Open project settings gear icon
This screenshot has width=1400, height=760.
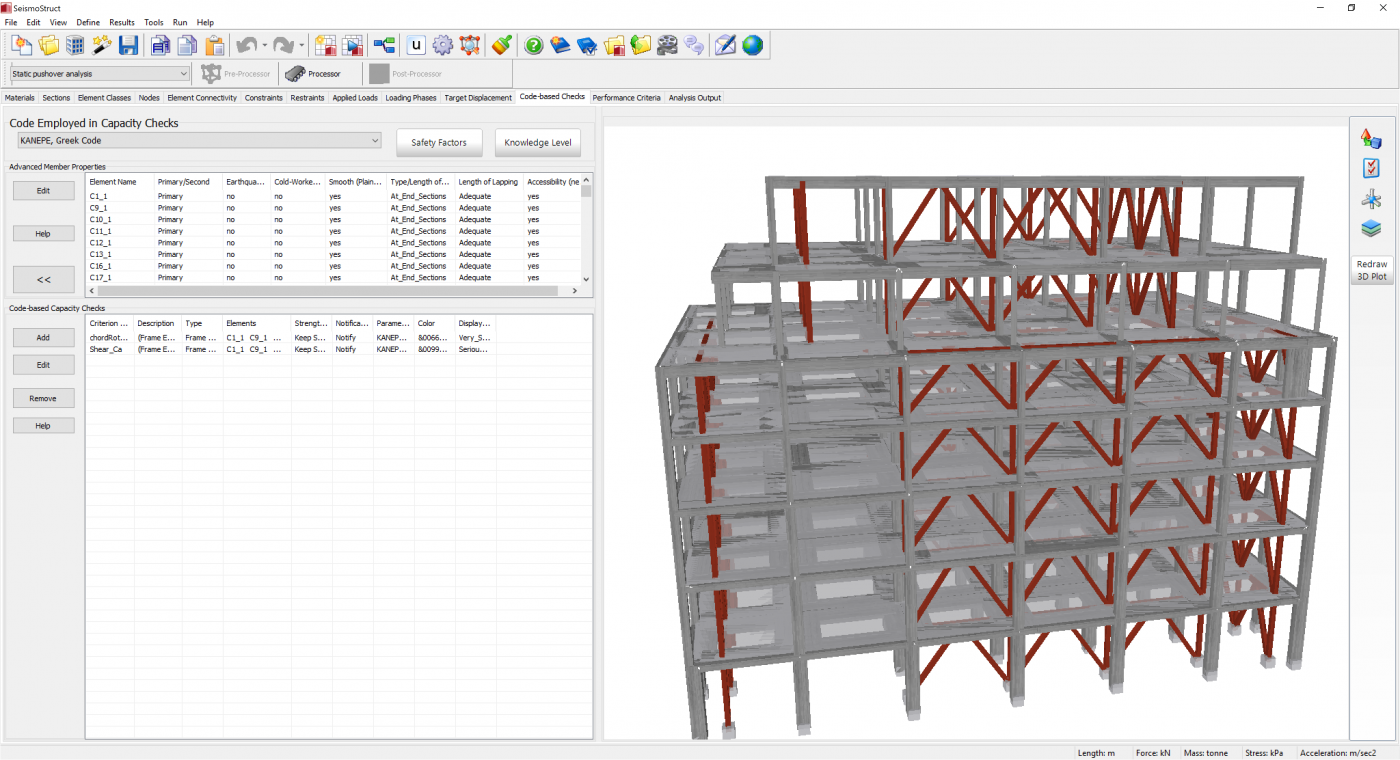[443, 45]
